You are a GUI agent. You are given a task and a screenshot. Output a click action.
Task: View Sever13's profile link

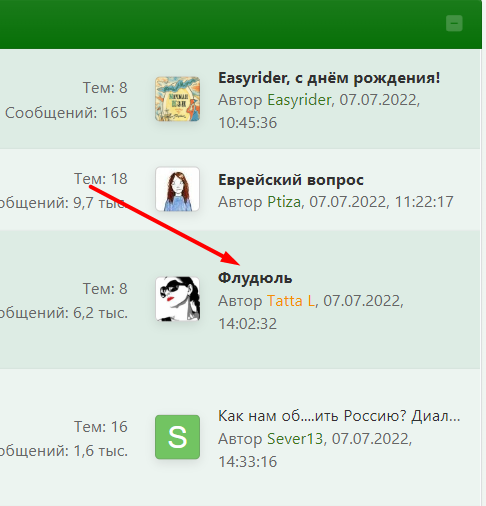pos(295,439)
